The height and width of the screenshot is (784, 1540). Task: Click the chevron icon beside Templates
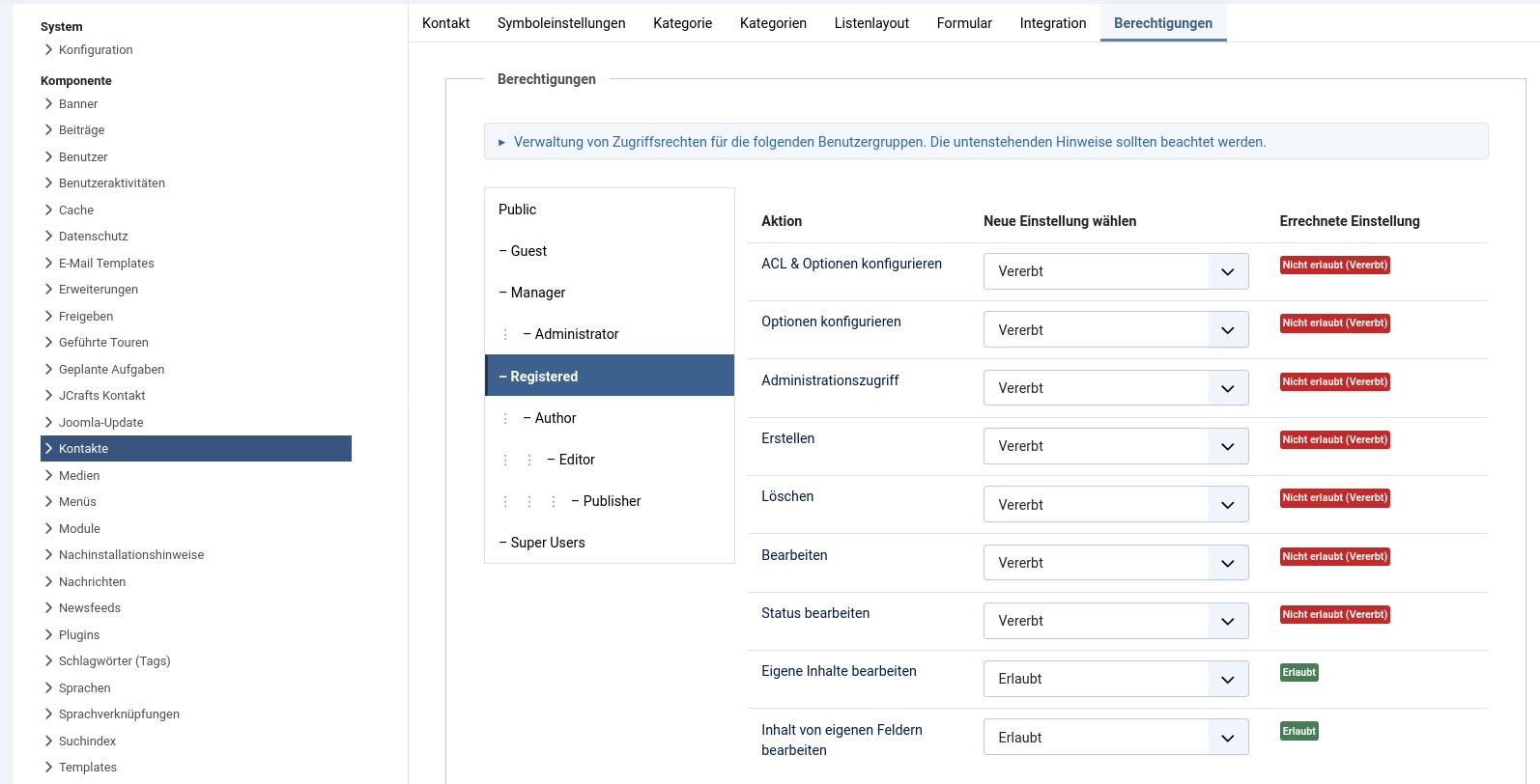48,767
